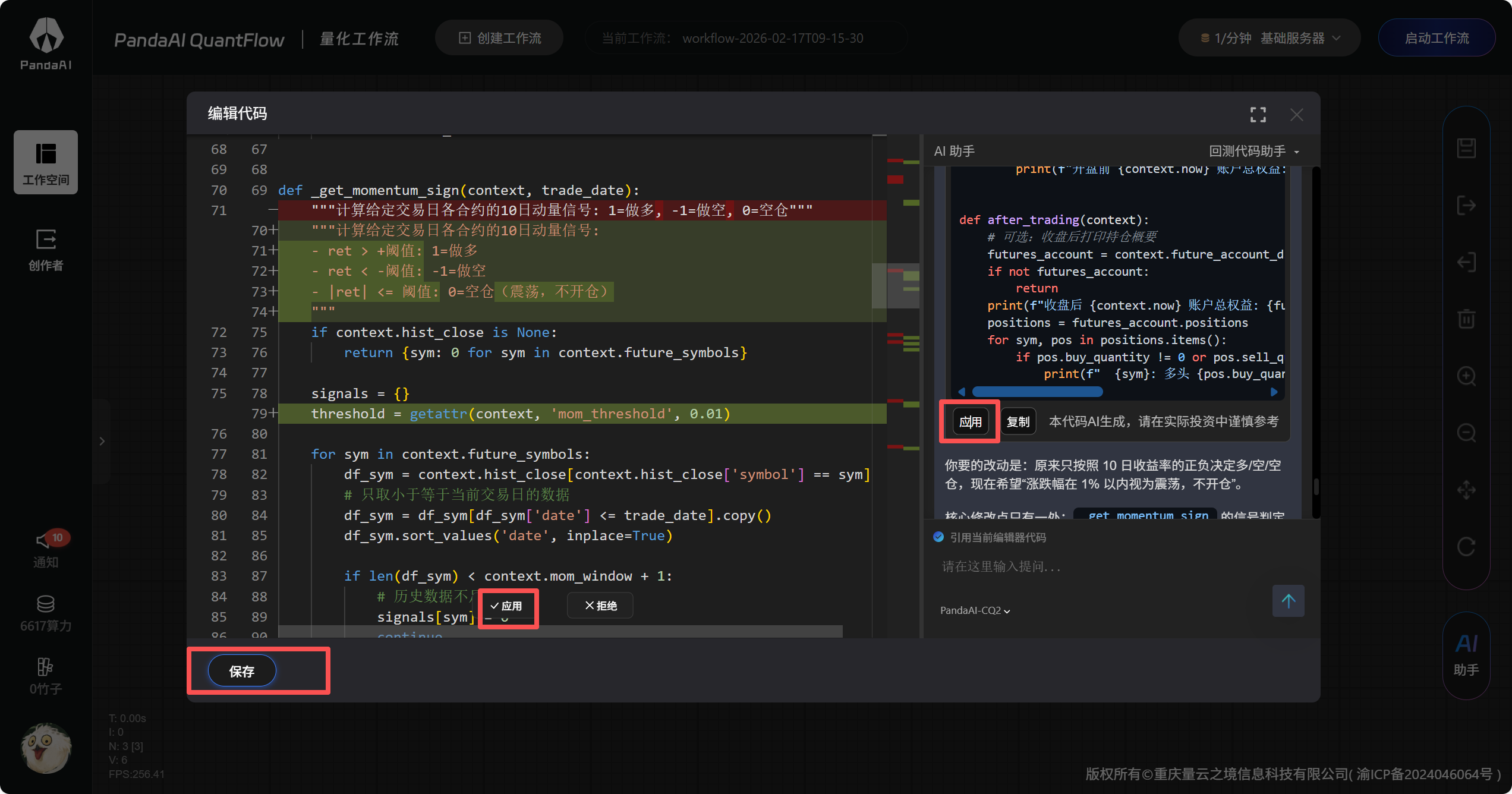Image resolution: width=1512 pixels, height=794 pixels.
Task: Open the 基础服务器 server dropdown
Action: point(1270,38)
